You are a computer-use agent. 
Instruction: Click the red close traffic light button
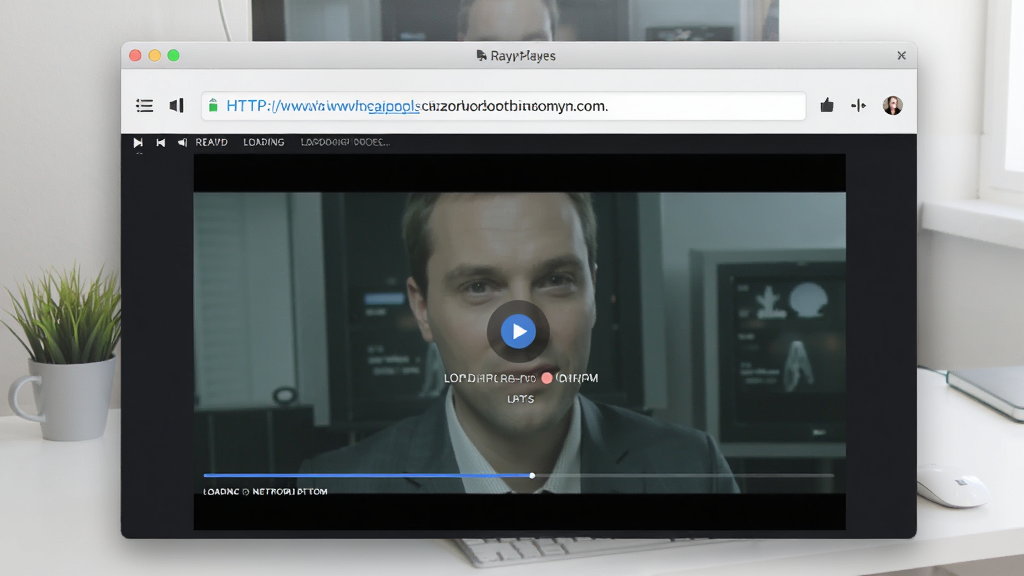tap(135, 56)
